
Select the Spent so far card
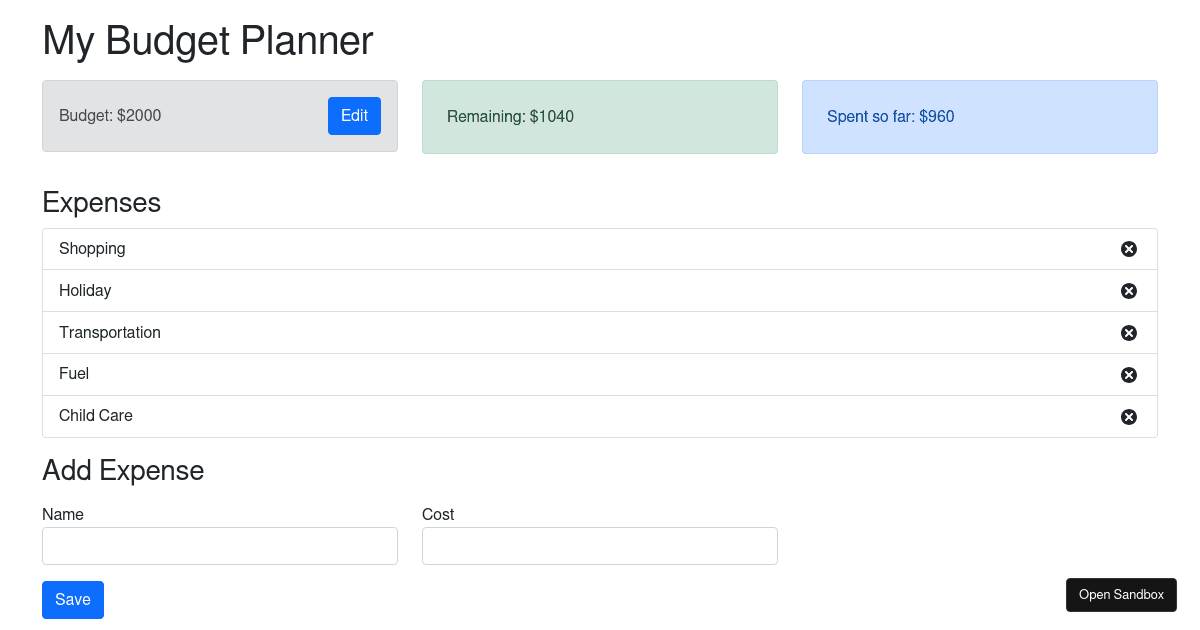[x=979, y=116]
